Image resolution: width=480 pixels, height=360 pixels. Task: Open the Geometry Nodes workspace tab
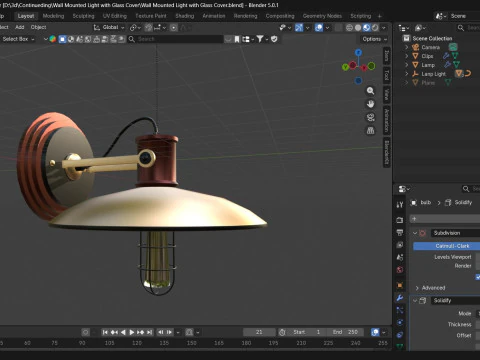pyautogui.click(x=322, y=16)
